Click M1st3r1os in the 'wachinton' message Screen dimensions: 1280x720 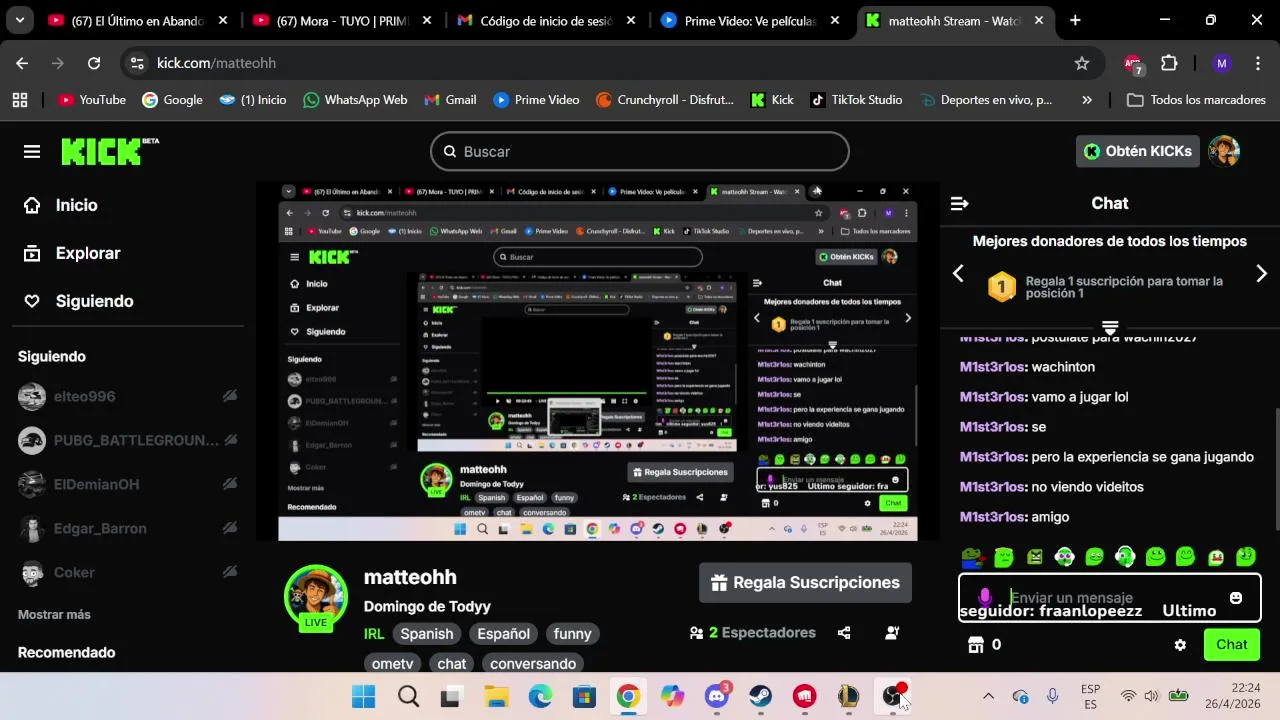993,367
